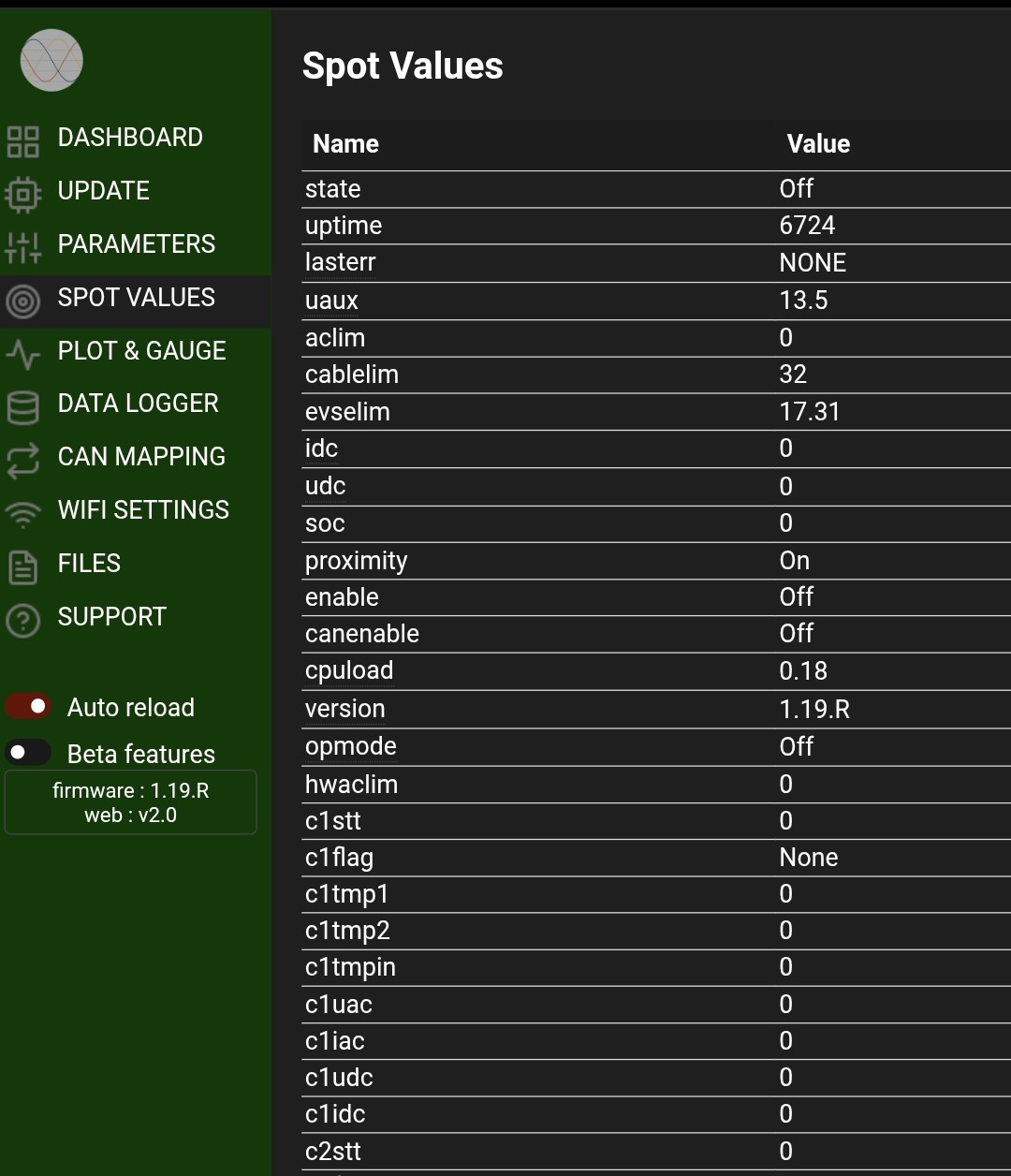Open the PARAMETERS menu item

[137, 244]
